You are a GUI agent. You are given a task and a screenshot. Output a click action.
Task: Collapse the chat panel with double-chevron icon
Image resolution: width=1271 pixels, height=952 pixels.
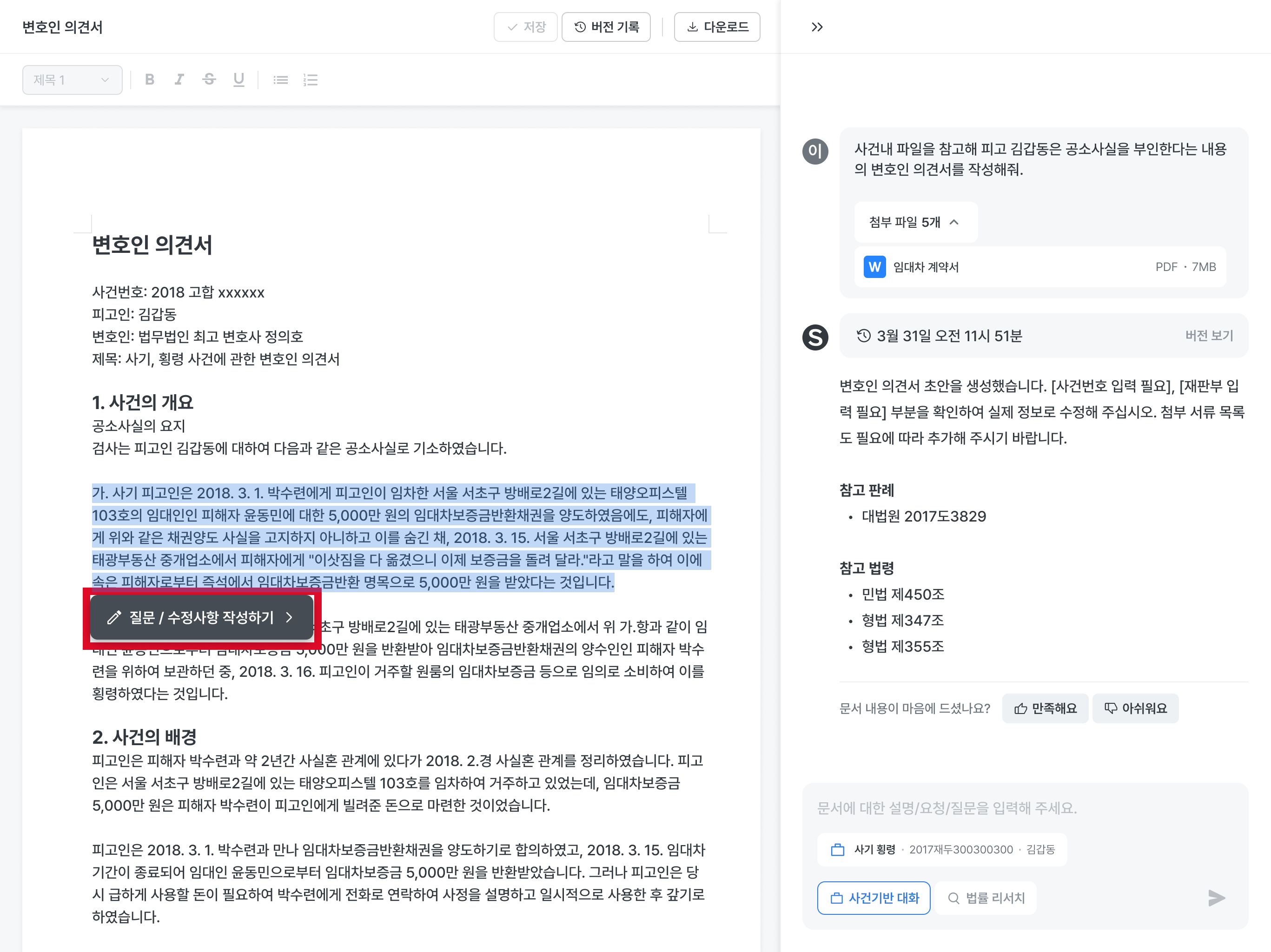(x=816, y=27)
